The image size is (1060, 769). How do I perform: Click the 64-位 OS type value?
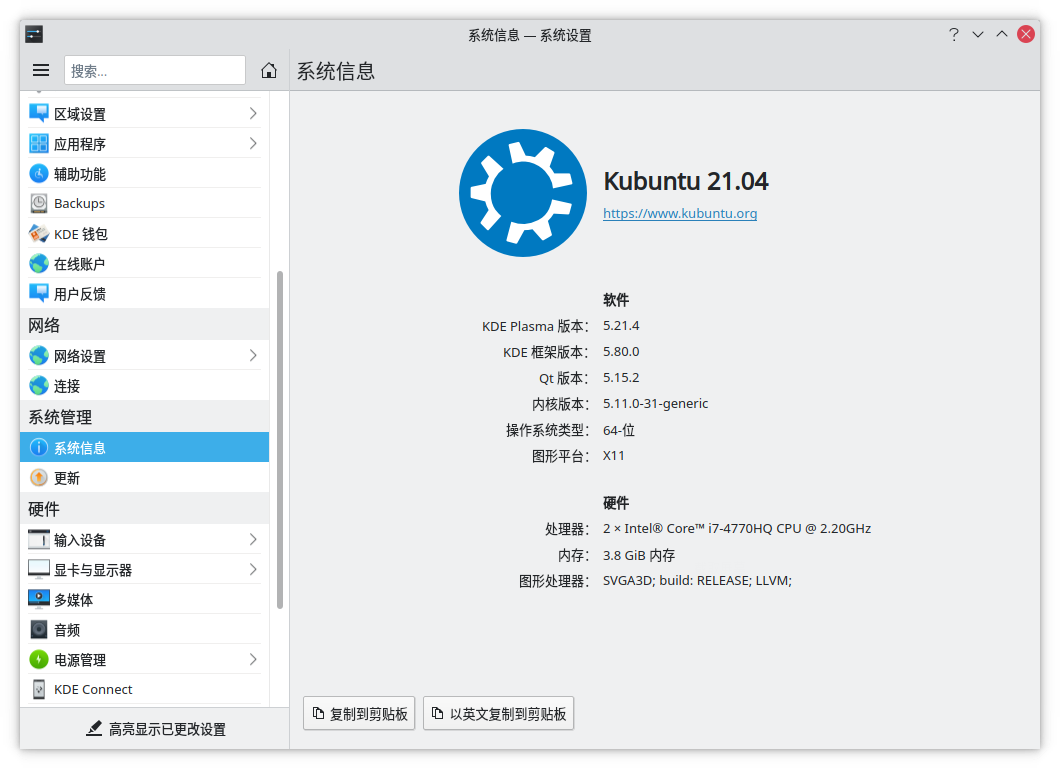pyautogui.click(x=619, y=430)
